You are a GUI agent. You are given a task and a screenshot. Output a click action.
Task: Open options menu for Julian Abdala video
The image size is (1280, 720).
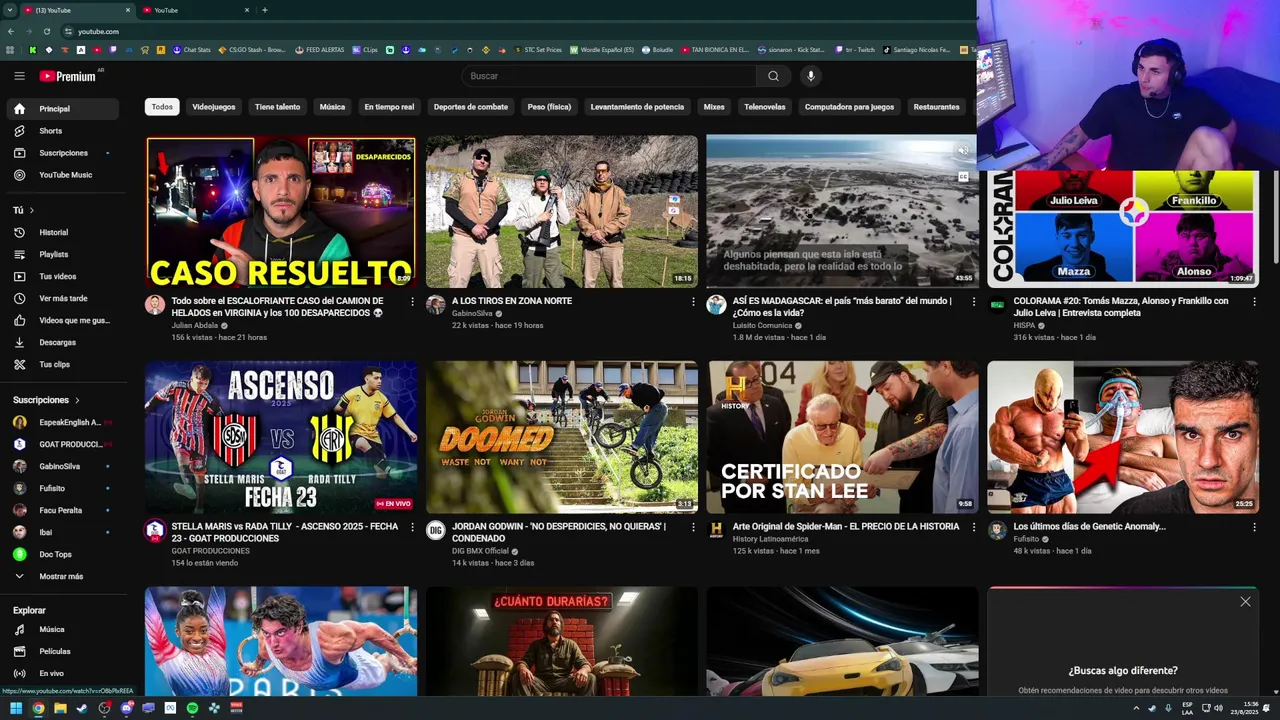pos(412,302)
